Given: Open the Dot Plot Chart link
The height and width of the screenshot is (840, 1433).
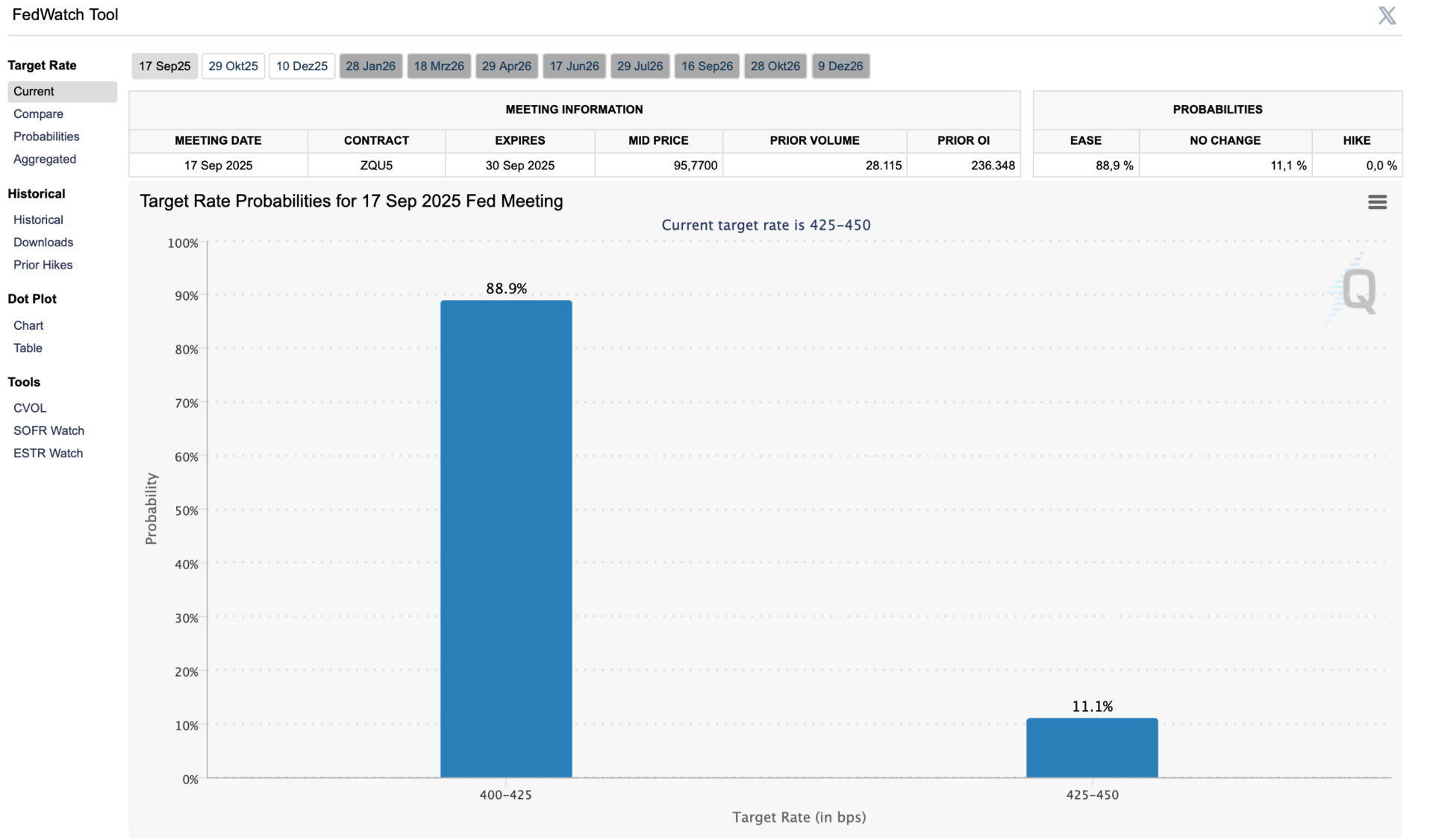Looking at the screenshot, I should (28, 325).
